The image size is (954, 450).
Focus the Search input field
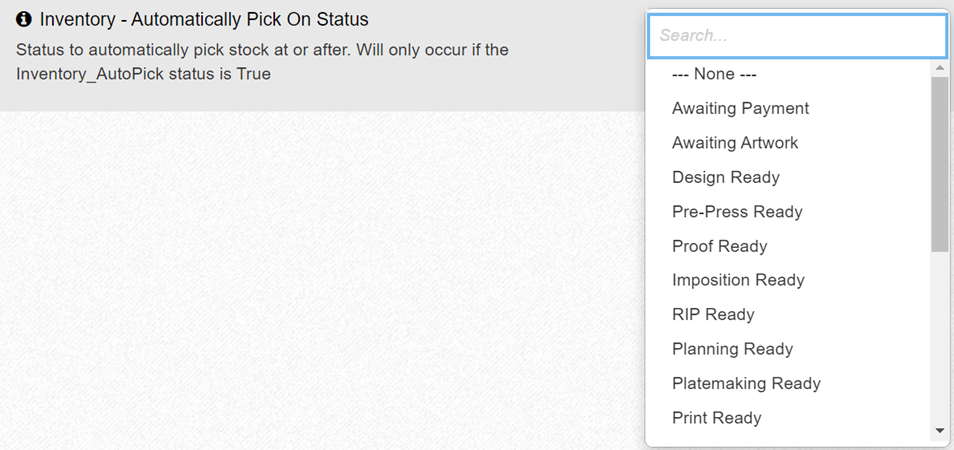(x=796, y=35)
